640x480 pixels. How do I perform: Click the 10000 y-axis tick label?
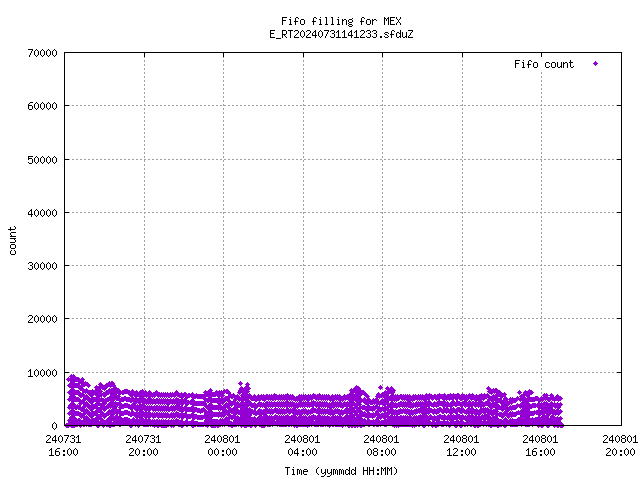pos(42,373)
